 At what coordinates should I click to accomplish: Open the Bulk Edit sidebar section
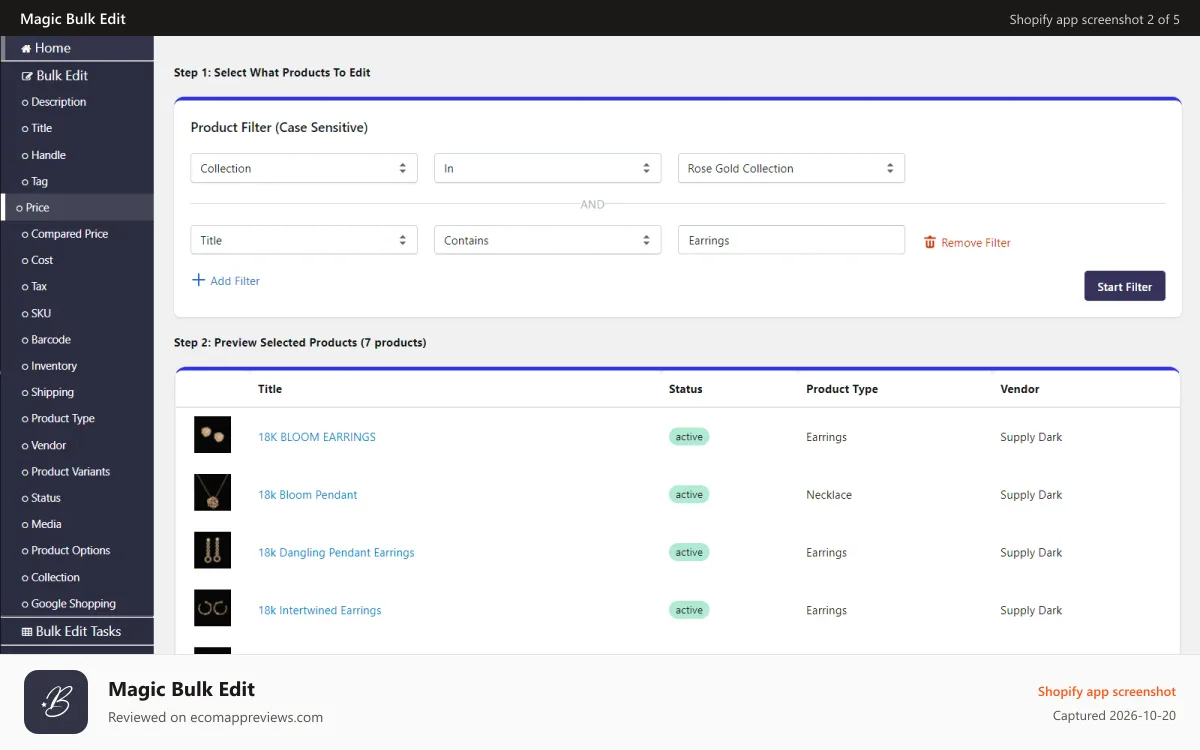[x=77, y=75]
